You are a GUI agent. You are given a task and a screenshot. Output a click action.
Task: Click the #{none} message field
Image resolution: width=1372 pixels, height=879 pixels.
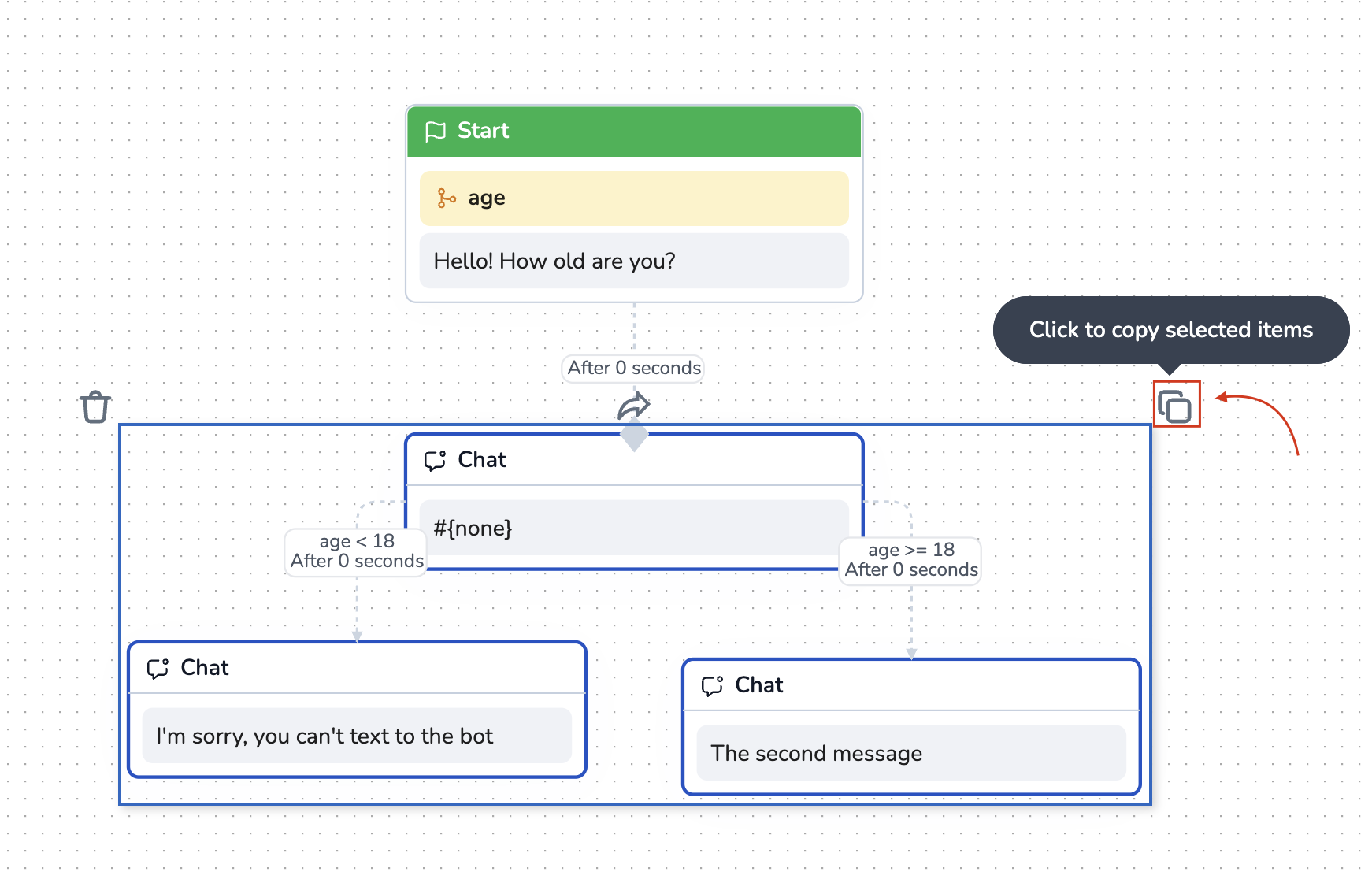(x=634, y=528)
